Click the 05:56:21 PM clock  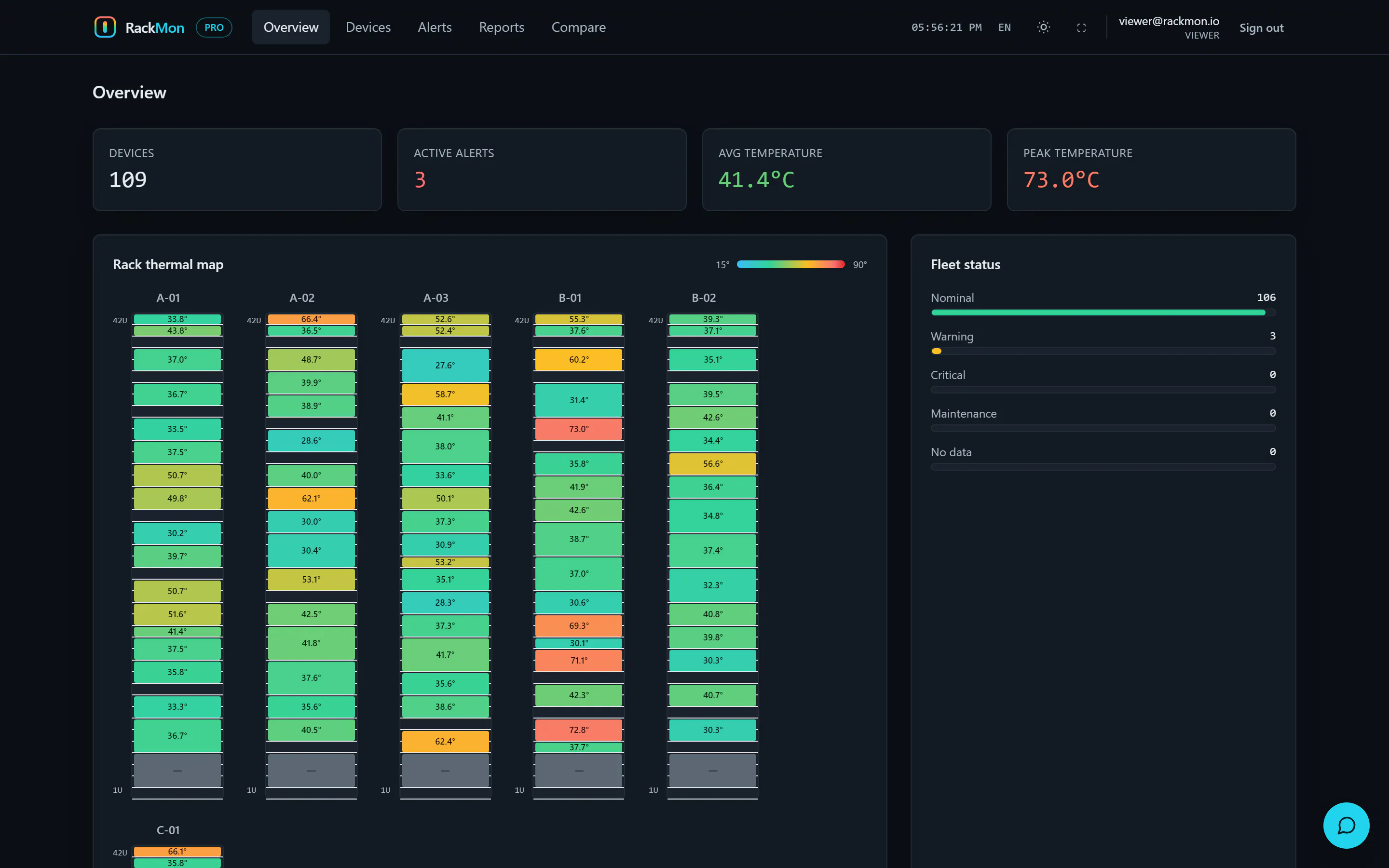coord(946,27)
